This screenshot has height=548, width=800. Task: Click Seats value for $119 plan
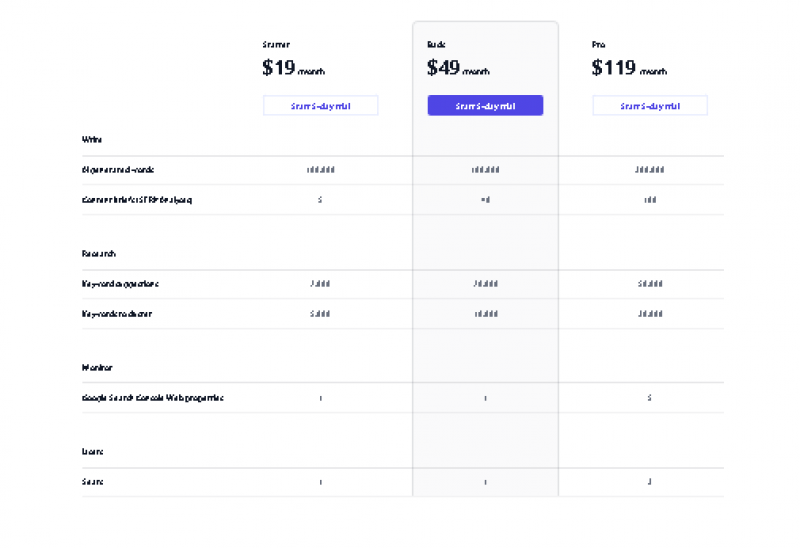pyautogui.click(x=649, y=482)
